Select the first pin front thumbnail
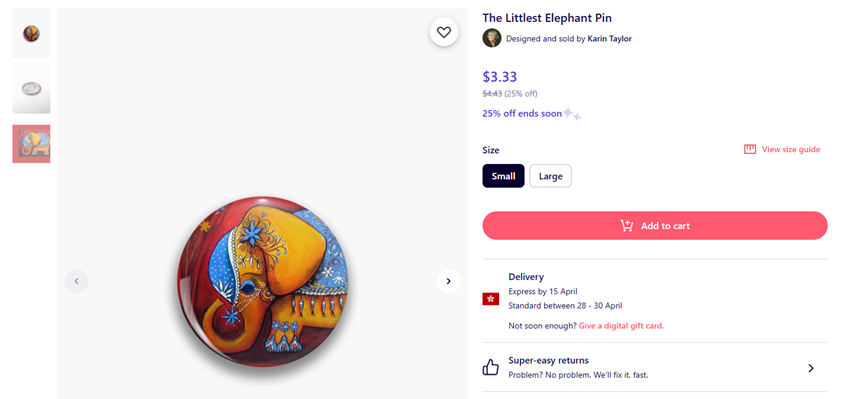 pos(31,34)
